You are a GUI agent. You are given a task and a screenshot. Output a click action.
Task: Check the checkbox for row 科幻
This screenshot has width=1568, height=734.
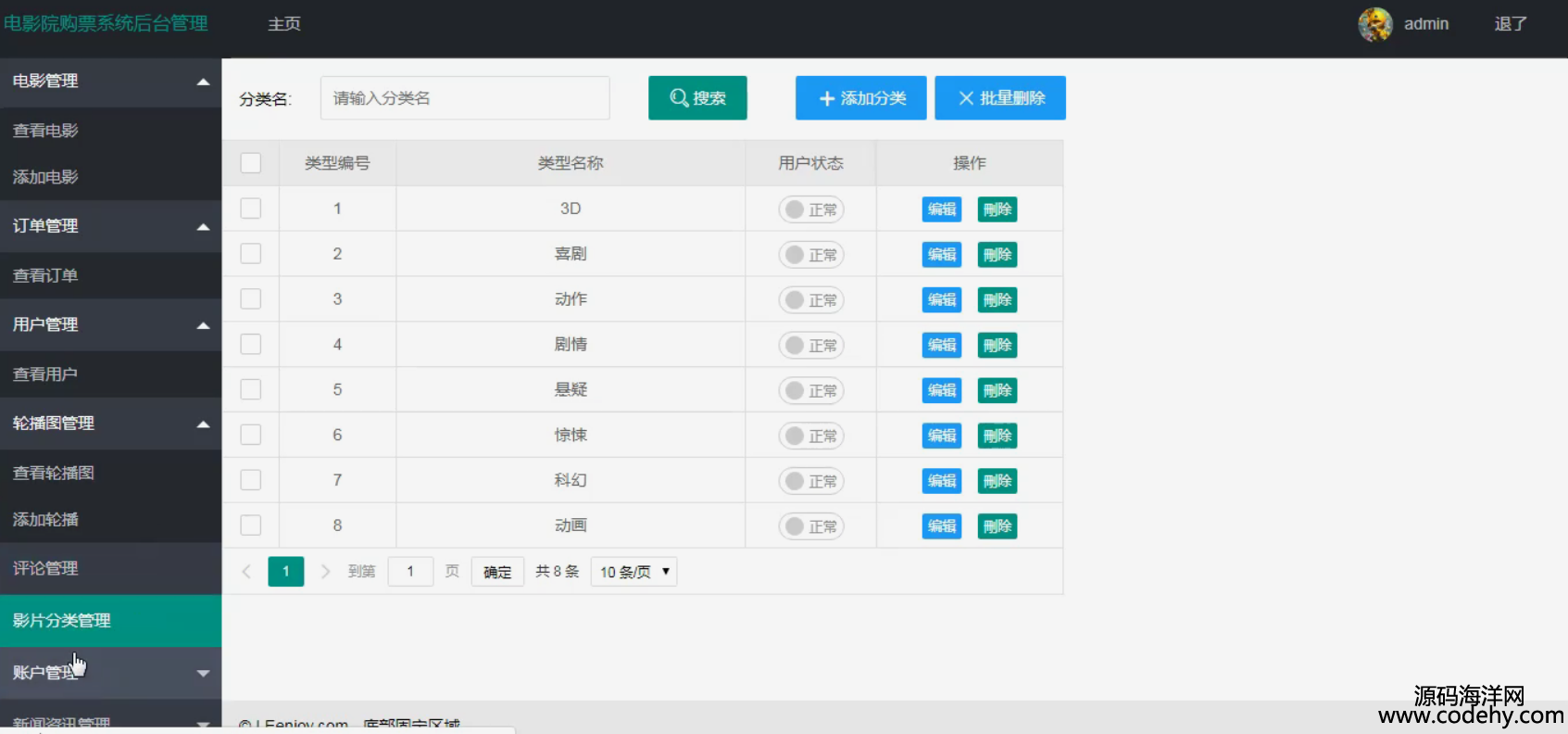point(251,480)
